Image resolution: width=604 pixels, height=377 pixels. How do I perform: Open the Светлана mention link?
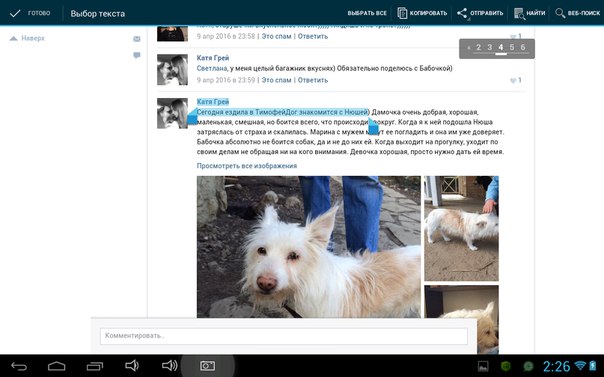point(212,69)
